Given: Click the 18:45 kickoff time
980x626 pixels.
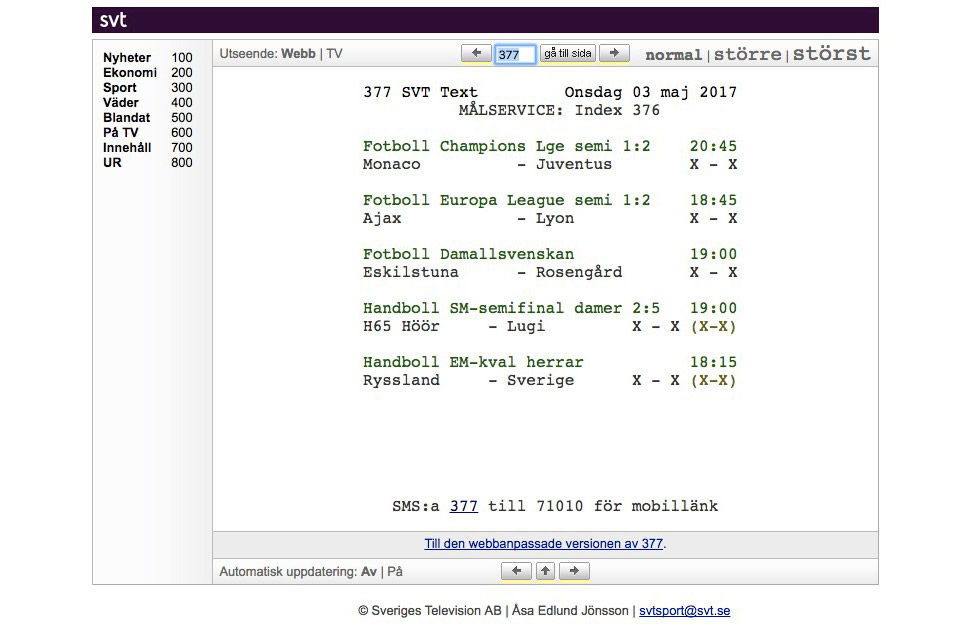Looking at the screenshot, I should click(713, 200).
